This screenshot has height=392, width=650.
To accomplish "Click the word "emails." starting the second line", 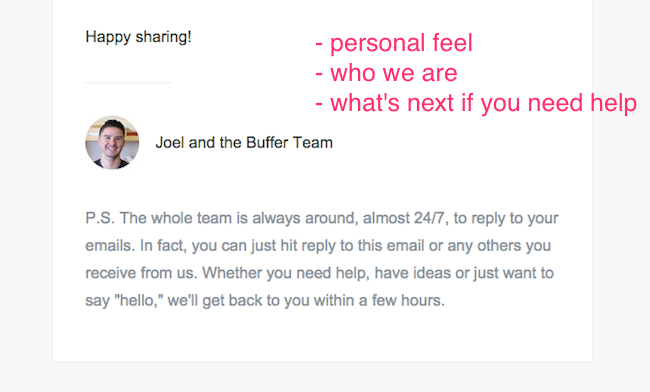I will pyautogui.click(x=110, y=245).
